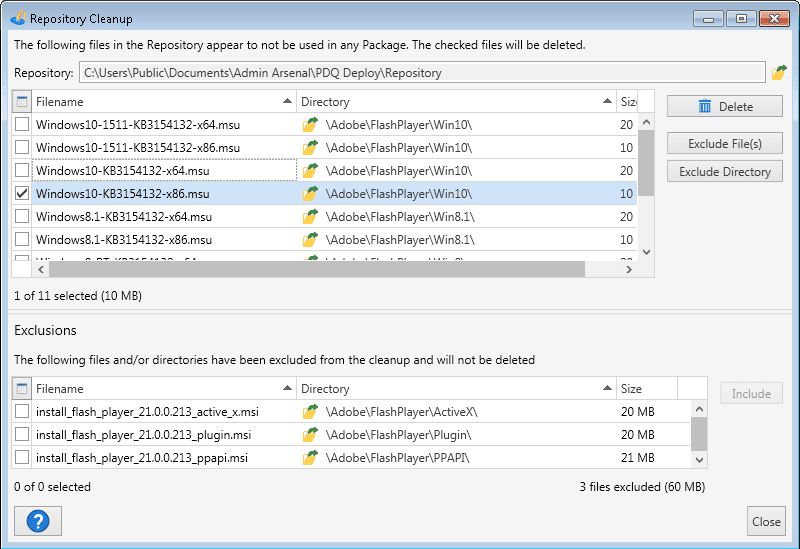
Task: Select Windows8.1-KB3154132-x86.msu filename
Action: (x=124, y=240)
